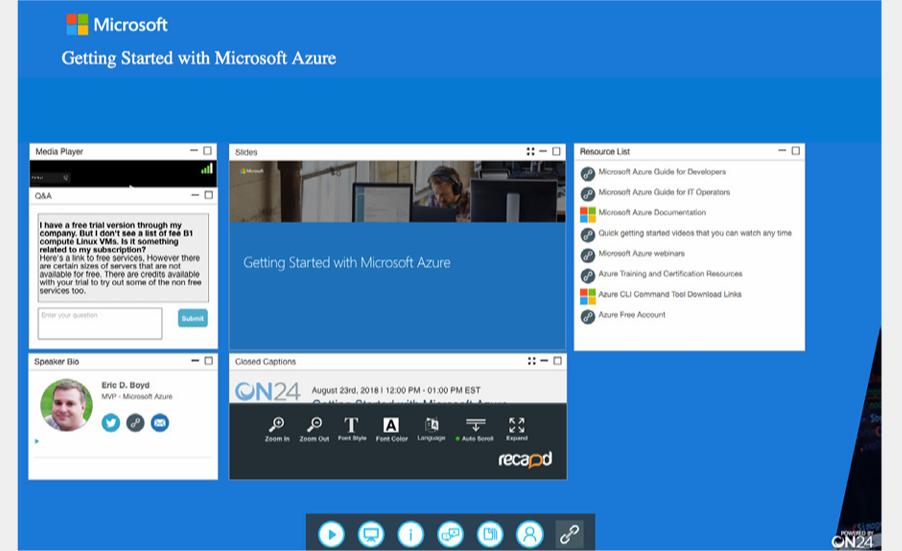Open Eric D. Boyd's Twitter profile icon

coord(111,423)
